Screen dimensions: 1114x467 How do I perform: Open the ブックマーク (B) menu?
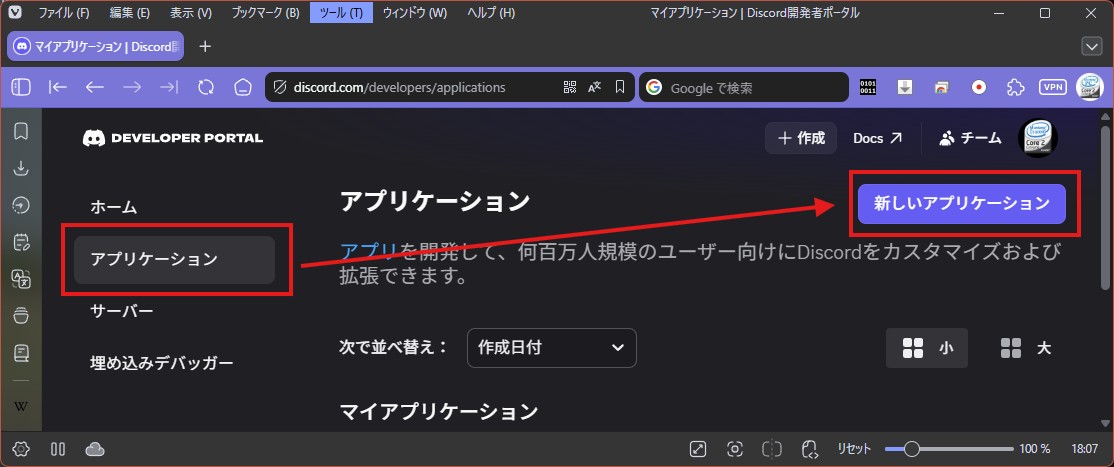266,13
